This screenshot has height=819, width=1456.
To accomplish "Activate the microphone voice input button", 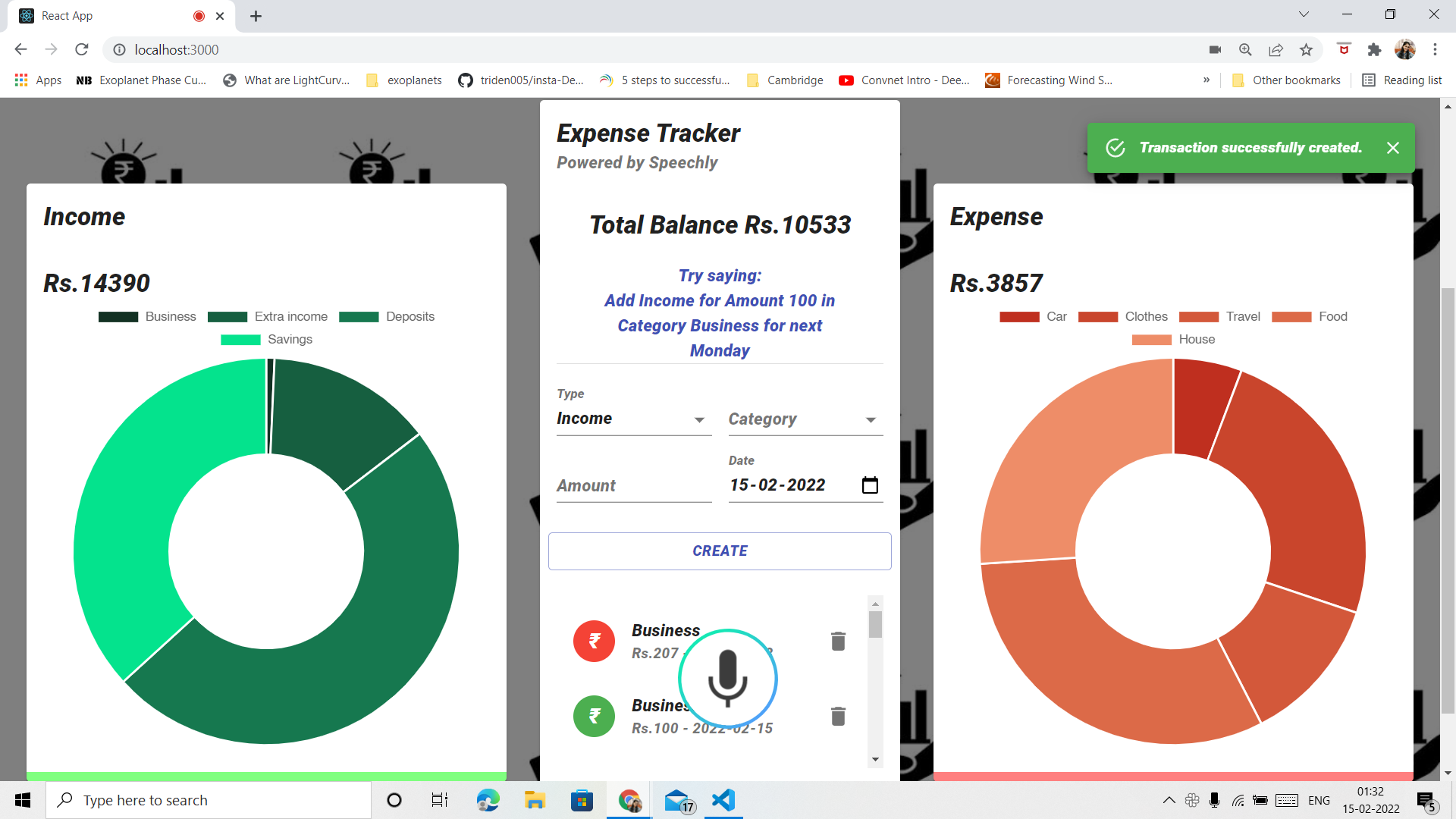I will click(727, 679).
